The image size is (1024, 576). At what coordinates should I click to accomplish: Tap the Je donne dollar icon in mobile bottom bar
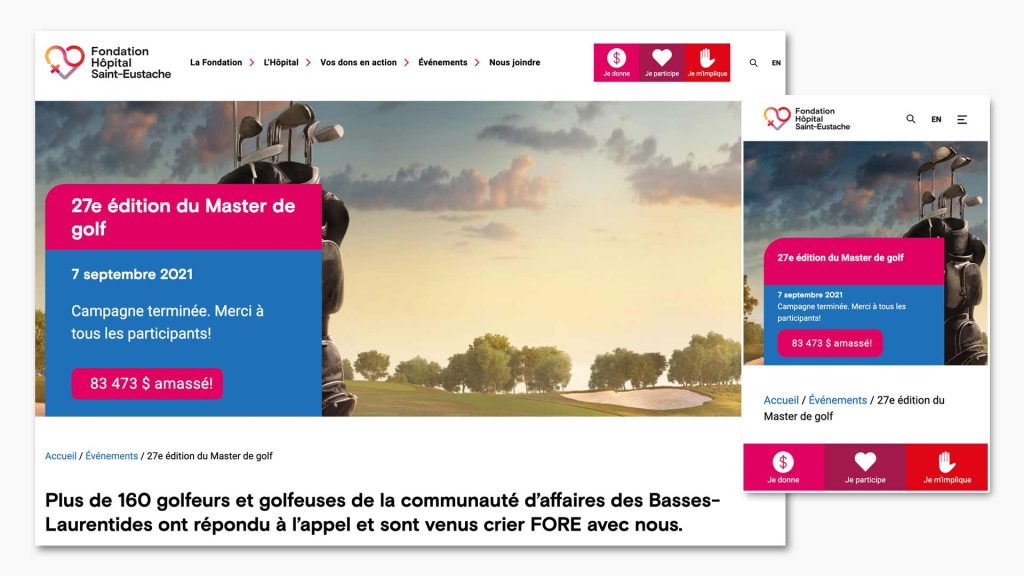point(783,462)
